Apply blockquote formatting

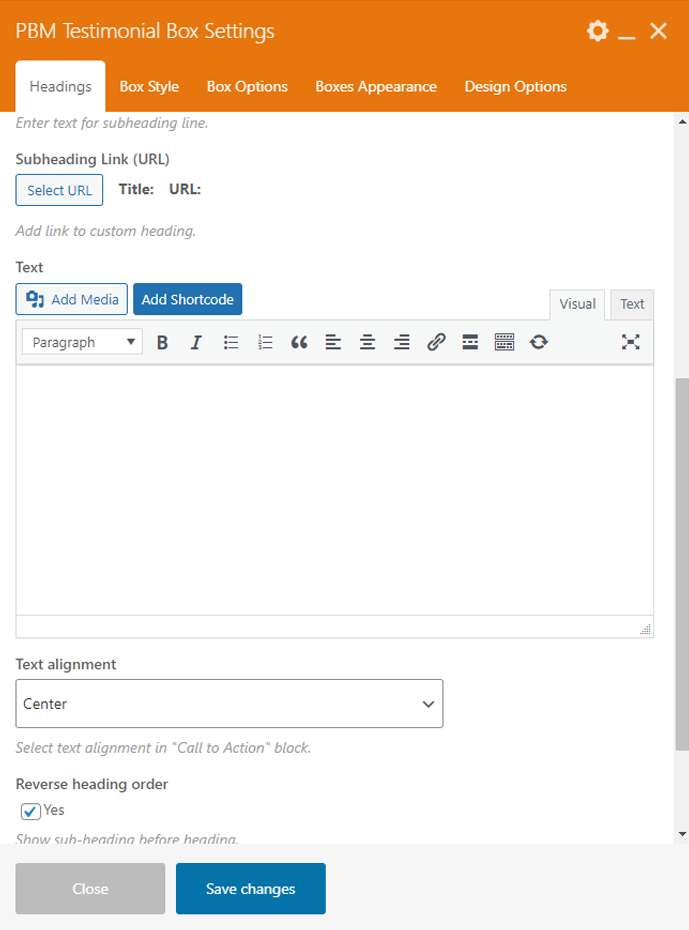tap(299, 342)
